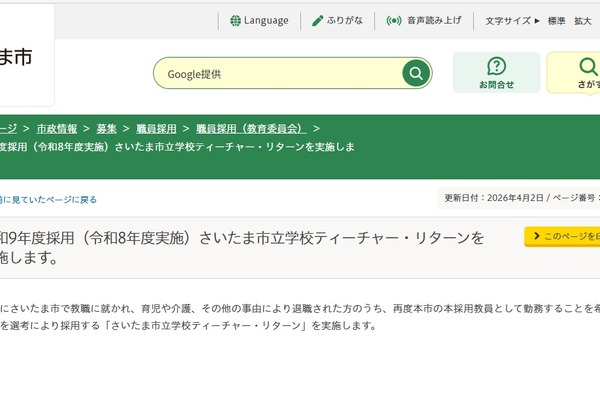
Task: Click the green banner text さいたま市立学校ティーチャー・リターンを実施しま
Action: pyautogui.click(x=234, y=147)
